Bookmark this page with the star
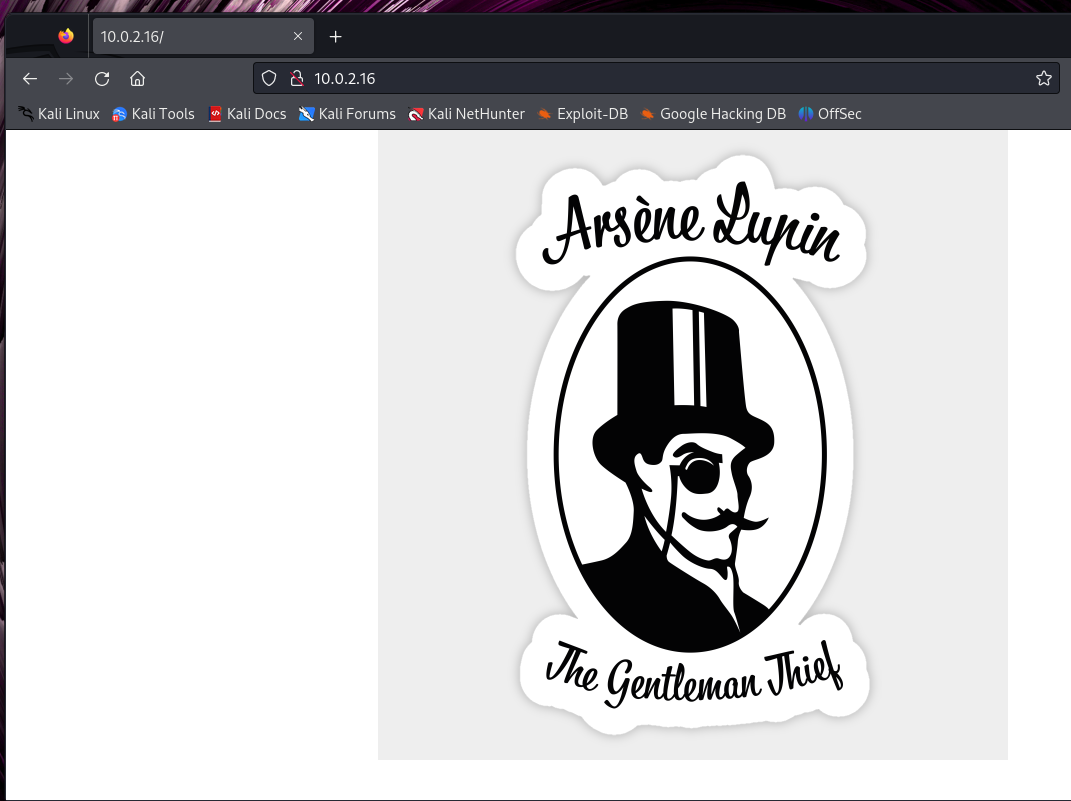The width and height of the screenshot is (1071, 801). 1043,79
